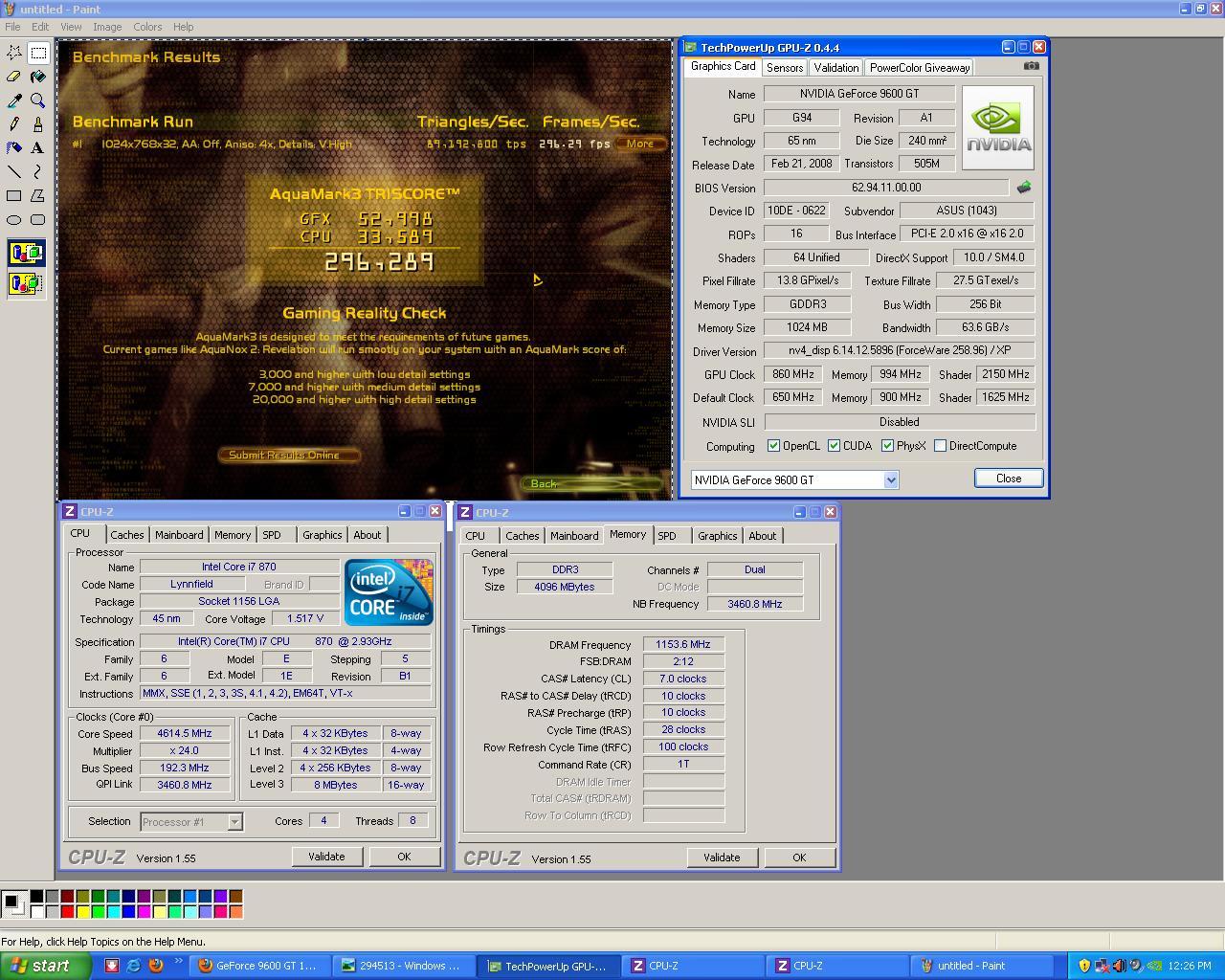The image size is (1225, 980).
Task: Pick the white color swatch in palette
Action: (x=36, y=912)
